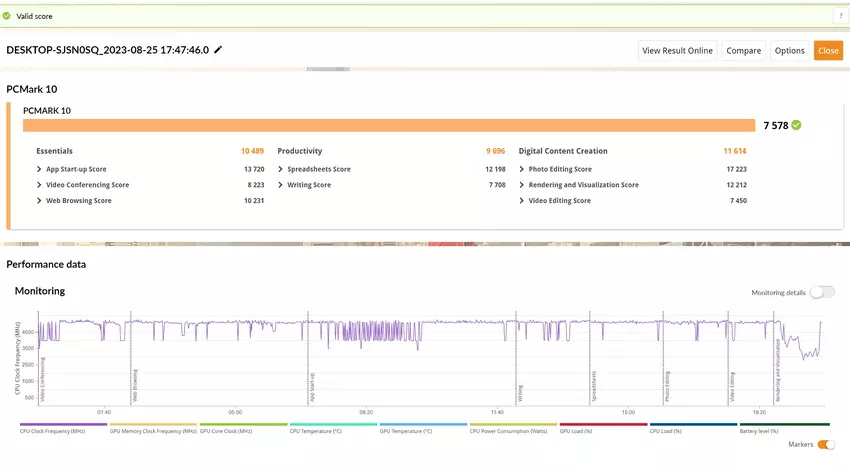Click the green Valid score checkmark icon
Viewport: 850px width, 474px height.
click(7, 16)
